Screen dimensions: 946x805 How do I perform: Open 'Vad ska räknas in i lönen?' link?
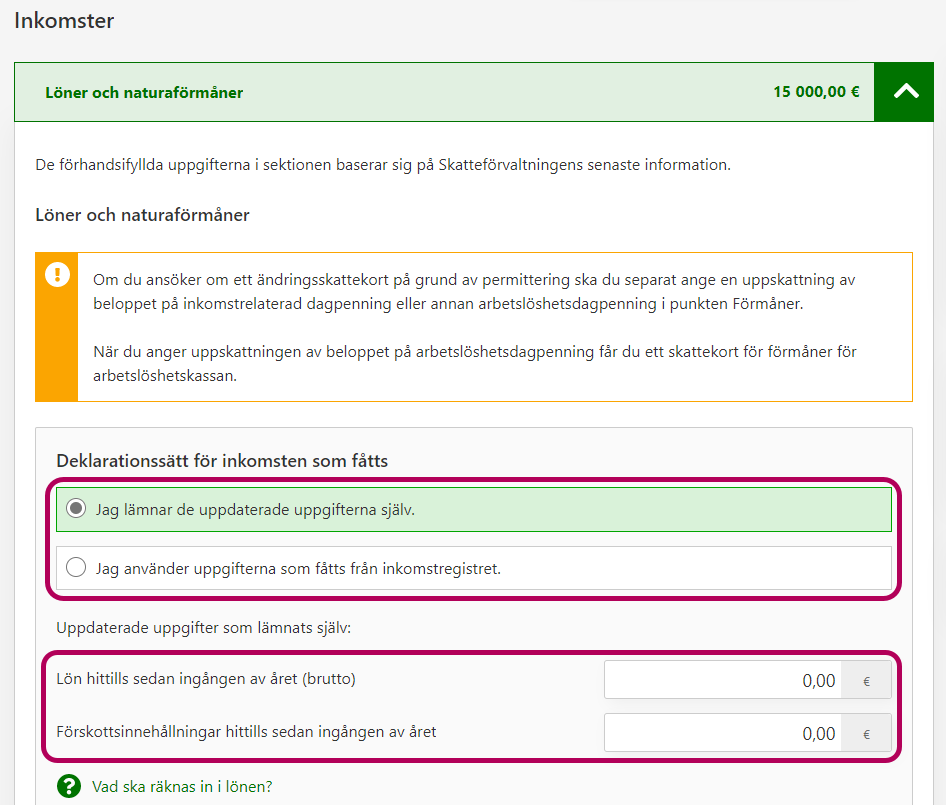point(181,787)
